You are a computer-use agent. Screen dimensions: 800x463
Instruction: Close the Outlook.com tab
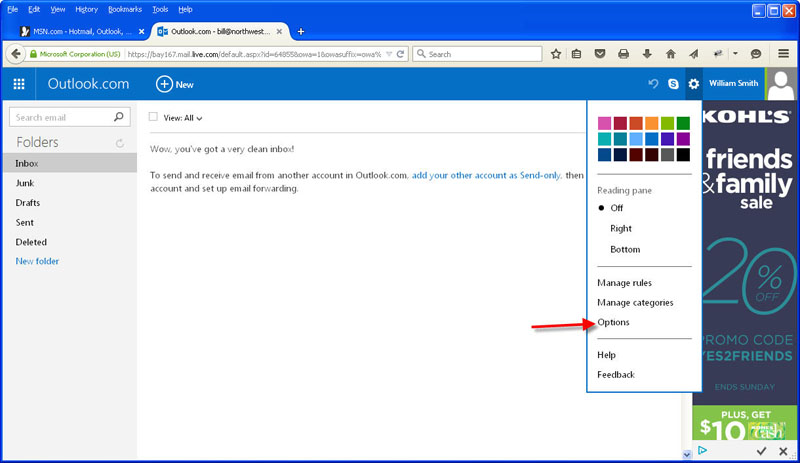click(x=279, y=32)
